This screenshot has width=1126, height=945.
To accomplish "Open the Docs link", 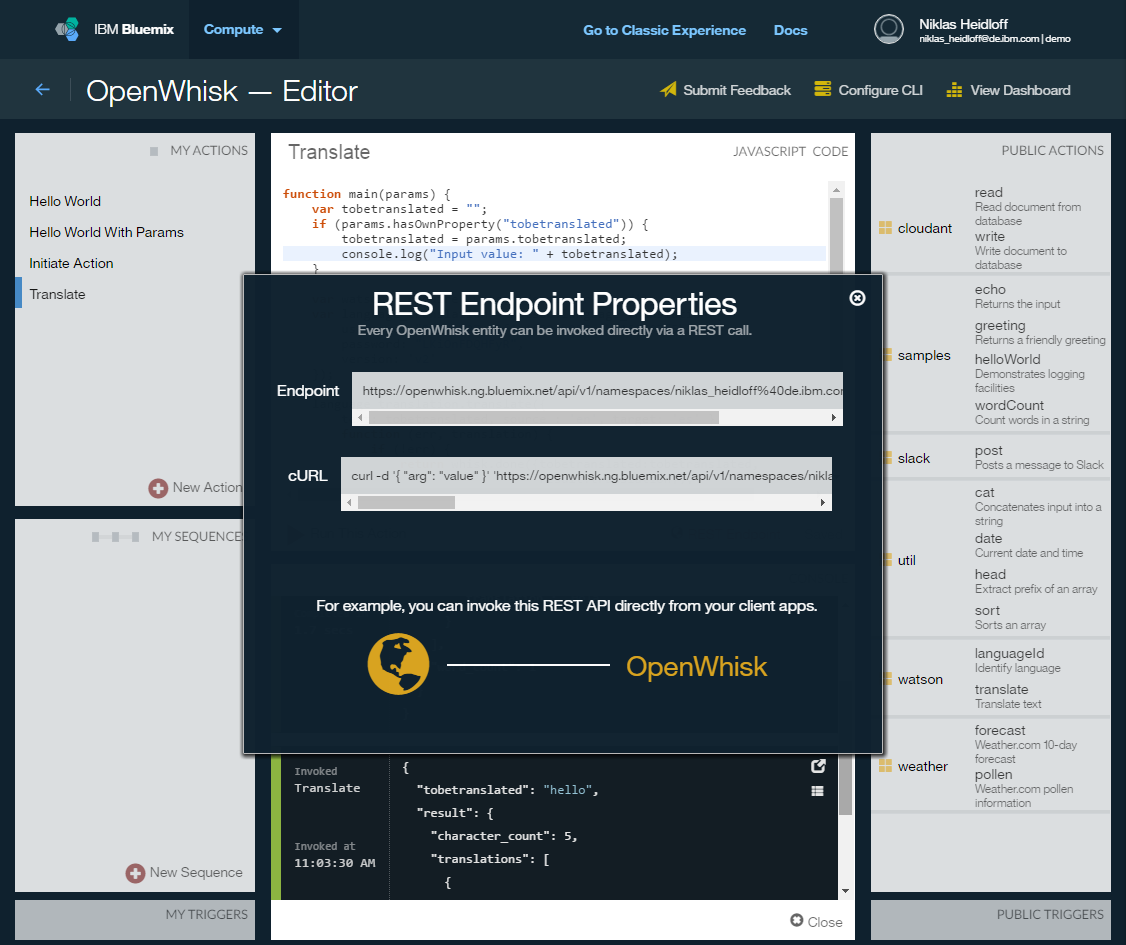I will click(790, 30).
